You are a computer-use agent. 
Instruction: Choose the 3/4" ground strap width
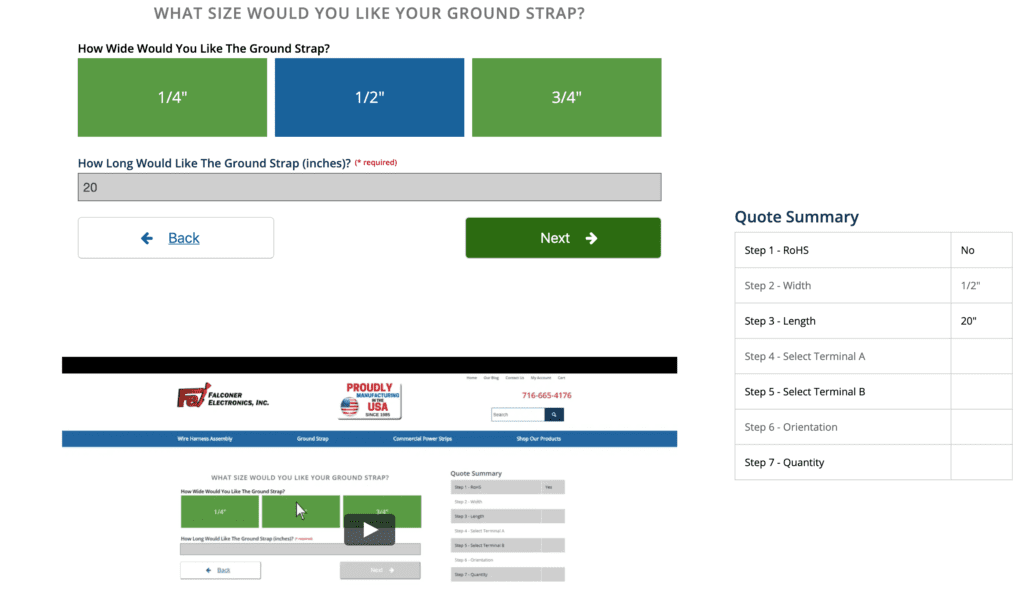(566, 97)
